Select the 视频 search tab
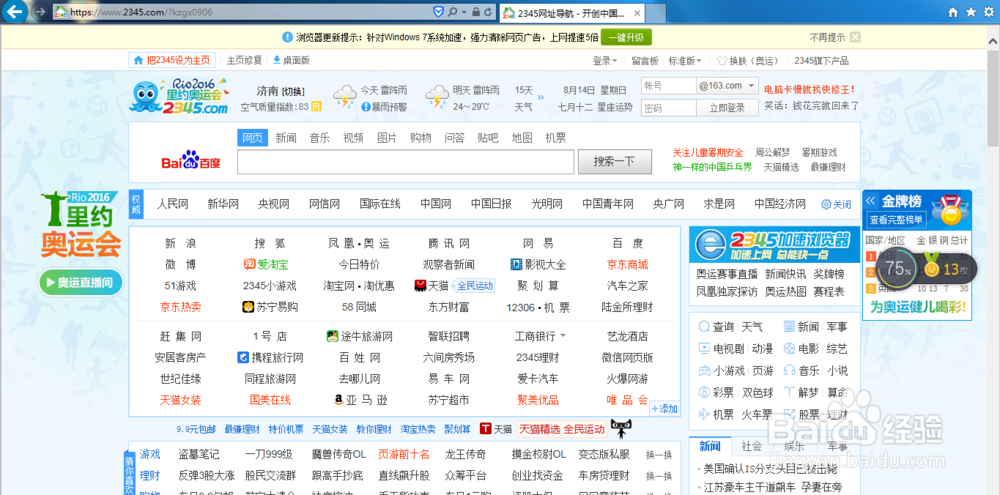 [x=353, y=137]
